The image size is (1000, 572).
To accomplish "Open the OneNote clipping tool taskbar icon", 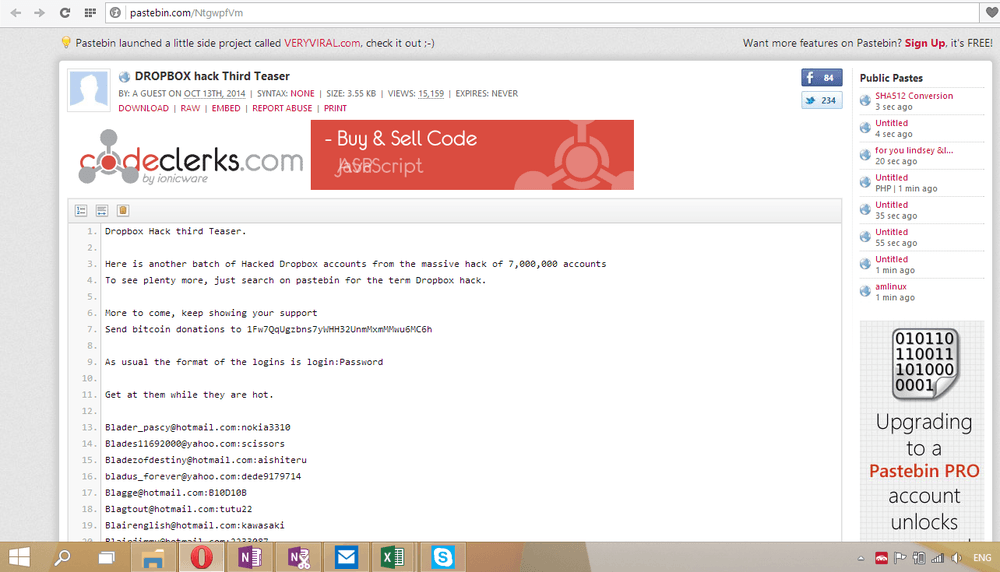I will coord(298,557).
